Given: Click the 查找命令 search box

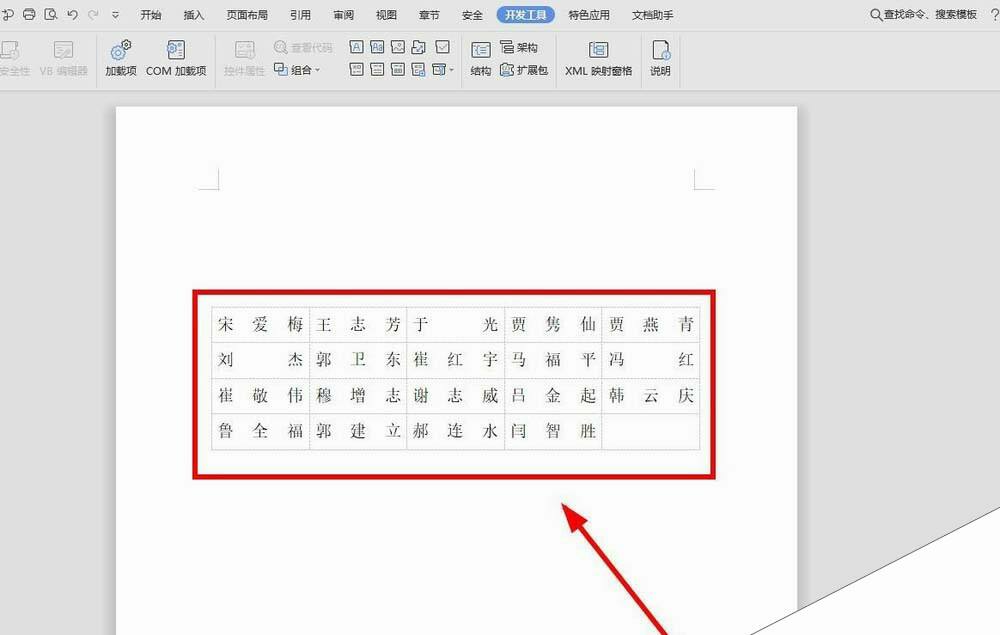Looking at the screenshot, I should tap(923, 15).
